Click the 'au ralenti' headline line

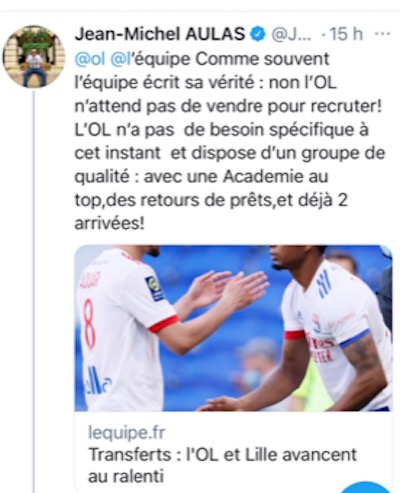click(x=126, y=476)
